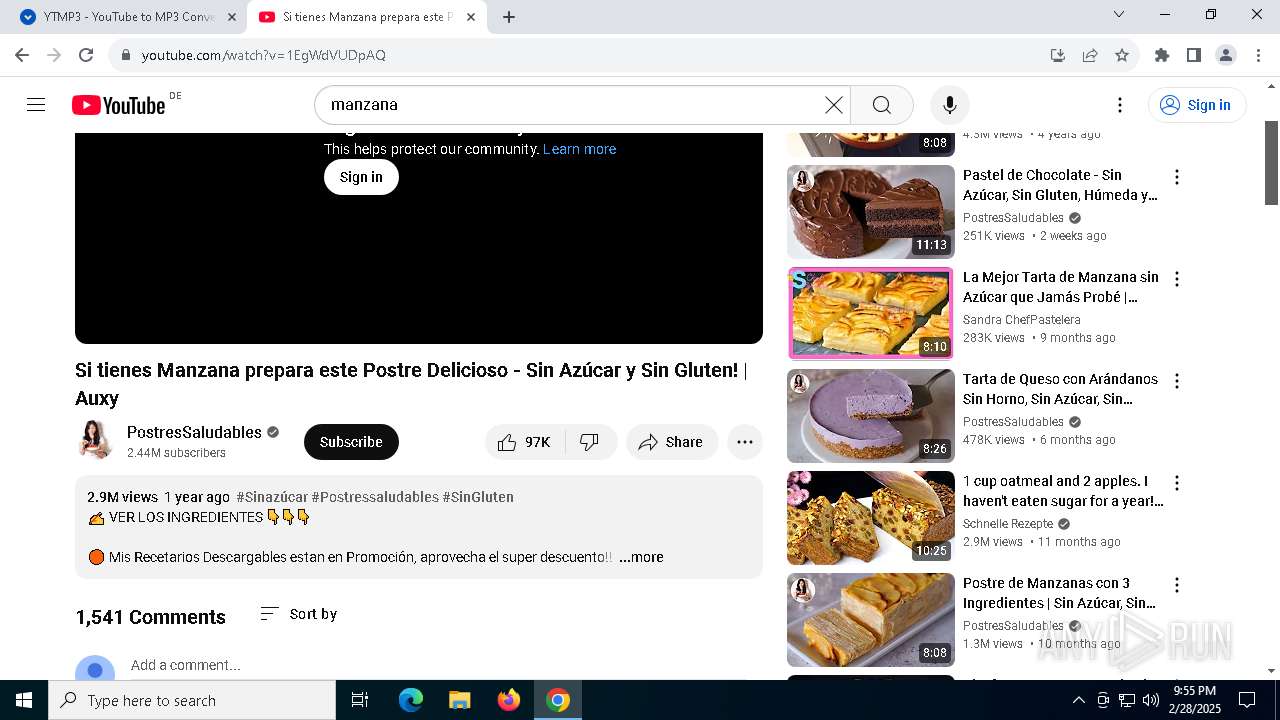Viewport: 1280px width, 720px height.
Task: Open a new Chrome tab
Action: tap(509, 17)
